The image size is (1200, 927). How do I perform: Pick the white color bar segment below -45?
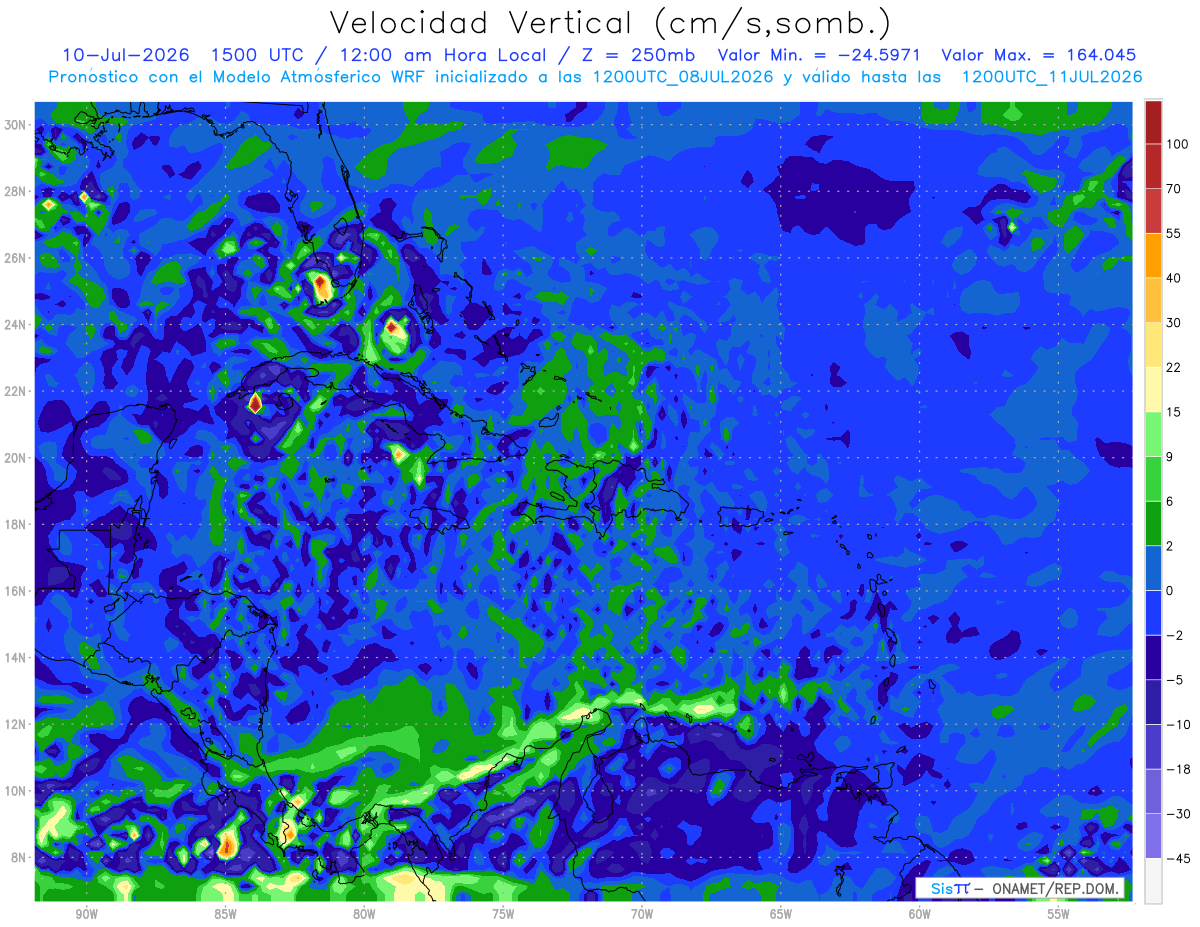pyautogui.click(x=1153, y=881)
